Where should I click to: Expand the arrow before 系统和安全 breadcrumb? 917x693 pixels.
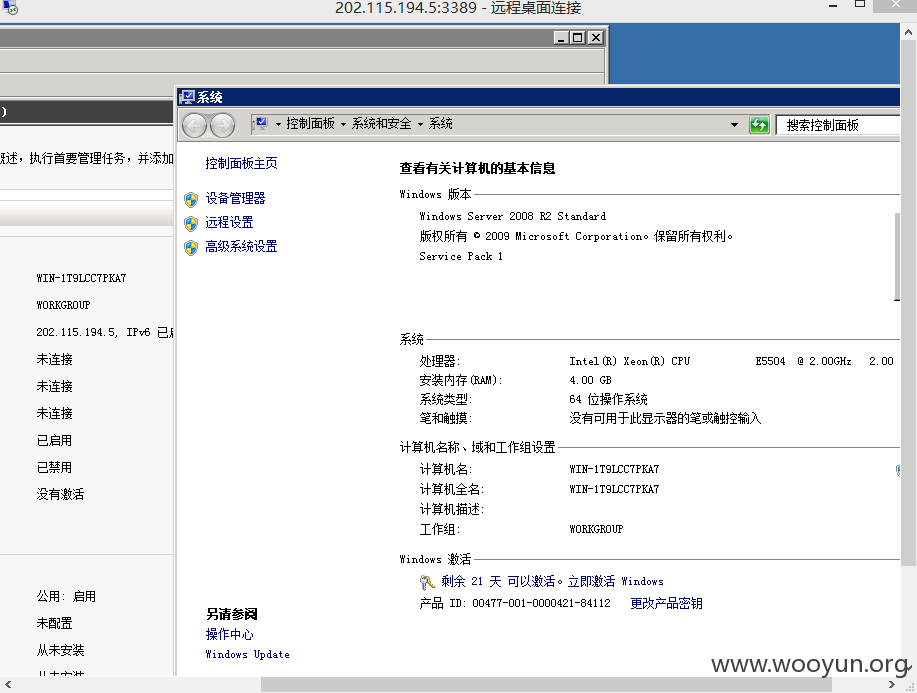pyautogui.click(x=343, y=124)
